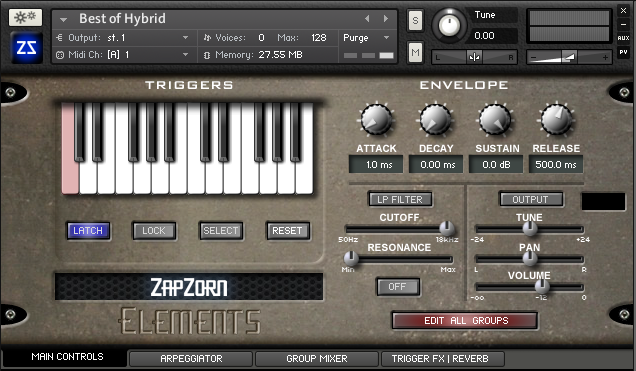The width and height of the screenshot is (636, 371).
Task: Click the Attack envelope knob
Action: coord(376,120)
